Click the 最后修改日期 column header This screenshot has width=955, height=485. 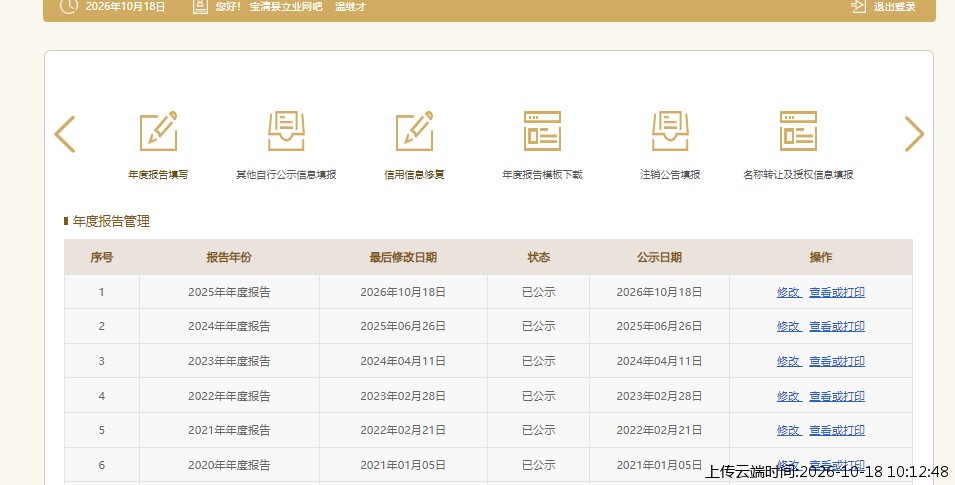pos(403,257)
